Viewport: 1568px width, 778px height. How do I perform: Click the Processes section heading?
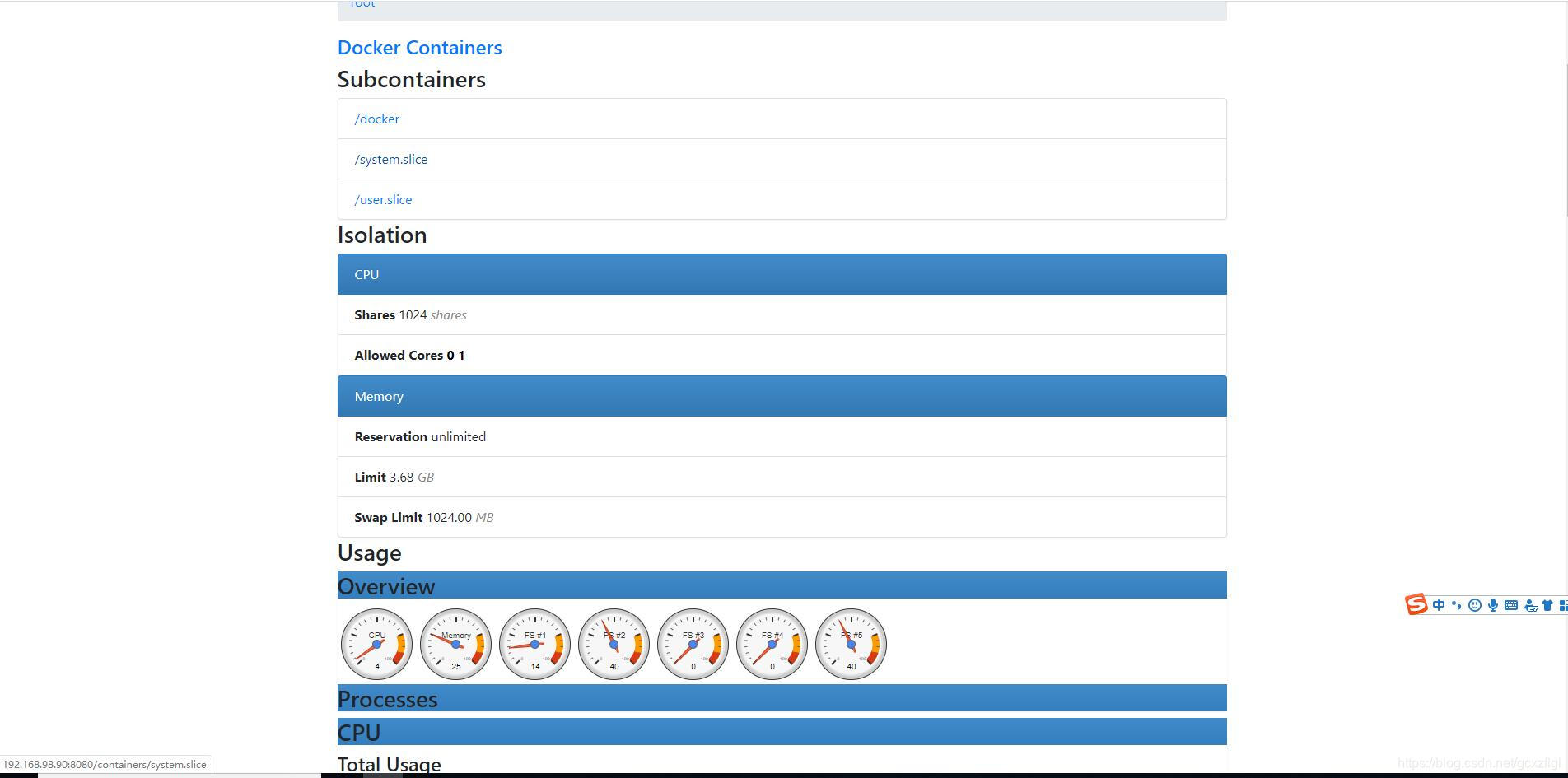782,698
